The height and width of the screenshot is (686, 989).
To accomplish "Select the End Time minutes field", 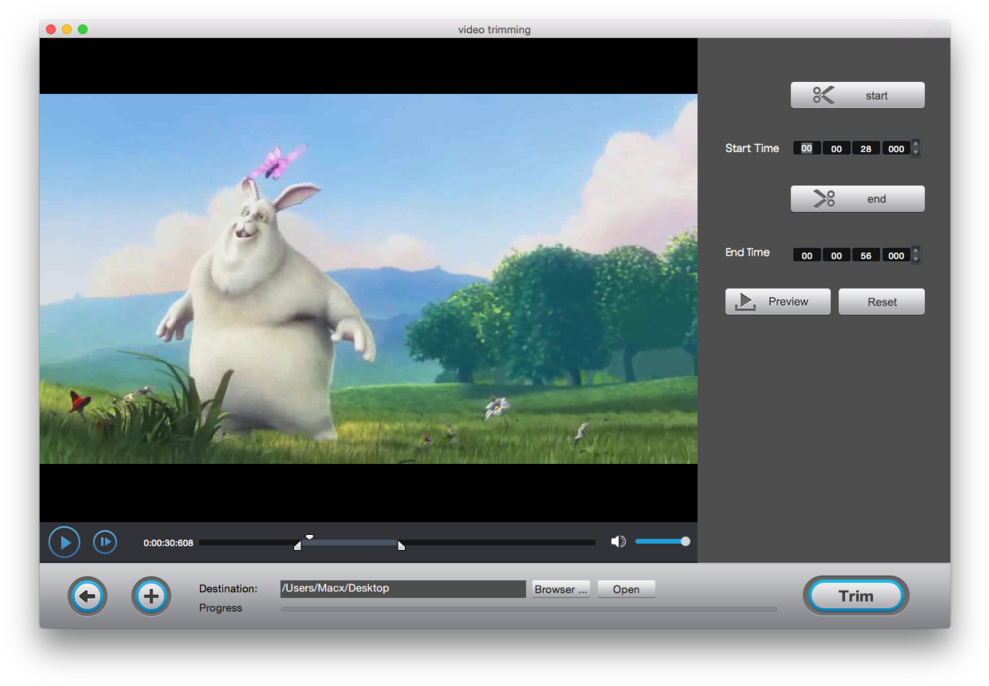I will (x=836, y=255).
